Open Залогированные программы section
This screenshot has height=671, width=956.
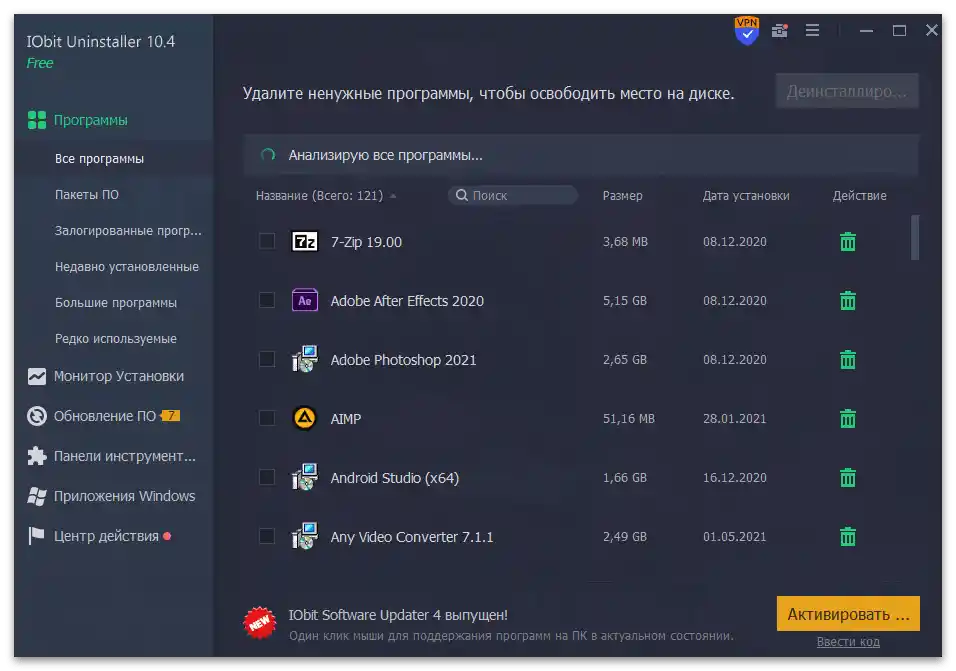point(128,230)
